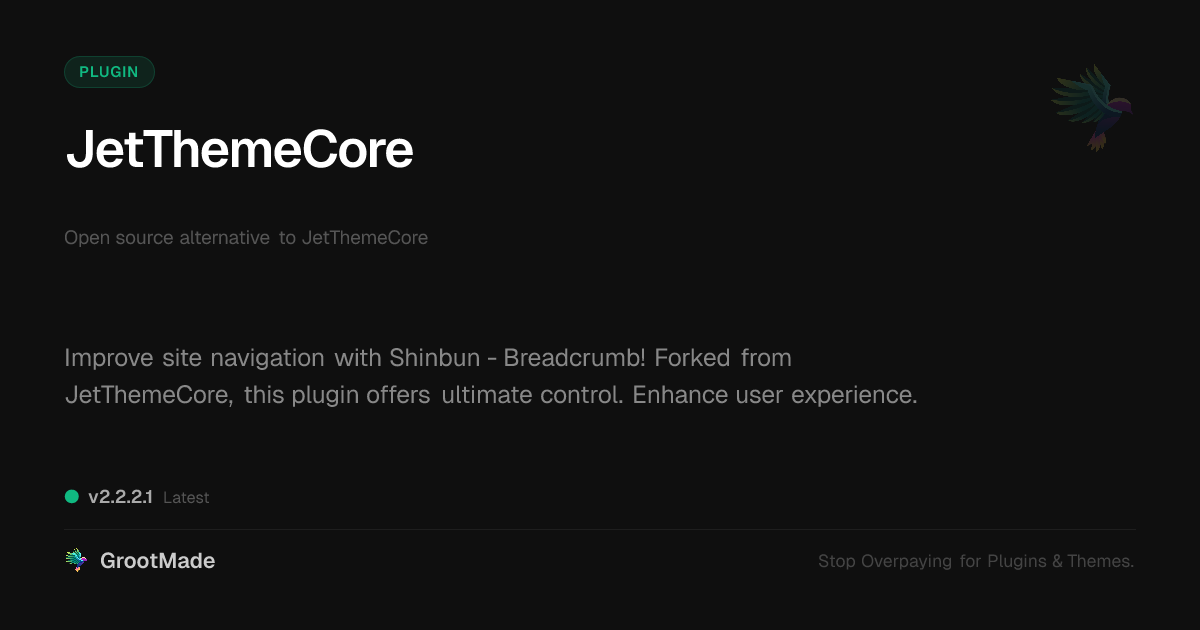Click the green status dot beside the version
The height and width of the screenshot is (630, 1200).
72,496
